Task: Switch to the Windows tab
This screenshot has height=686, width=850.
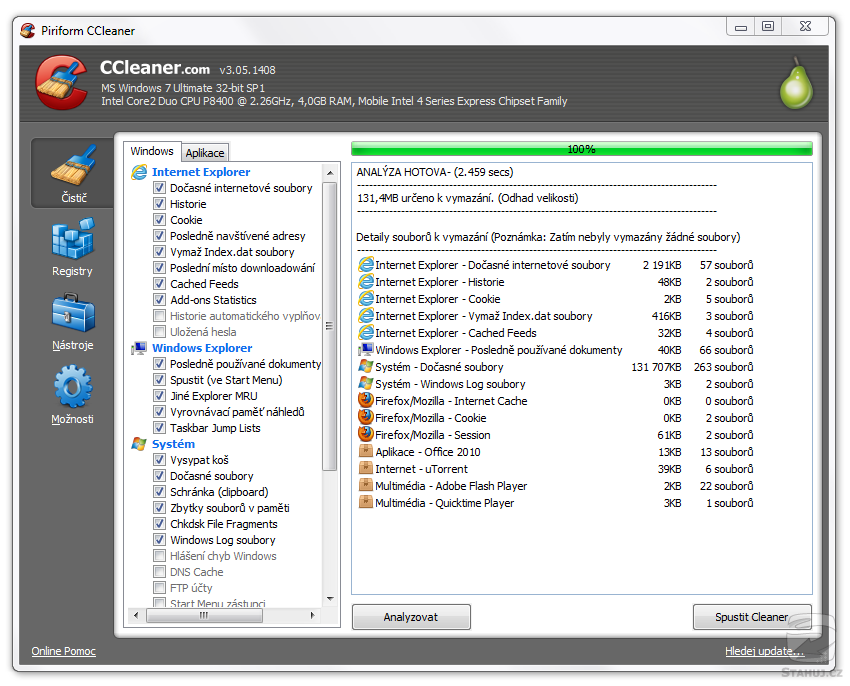Action: pos(152,151)
